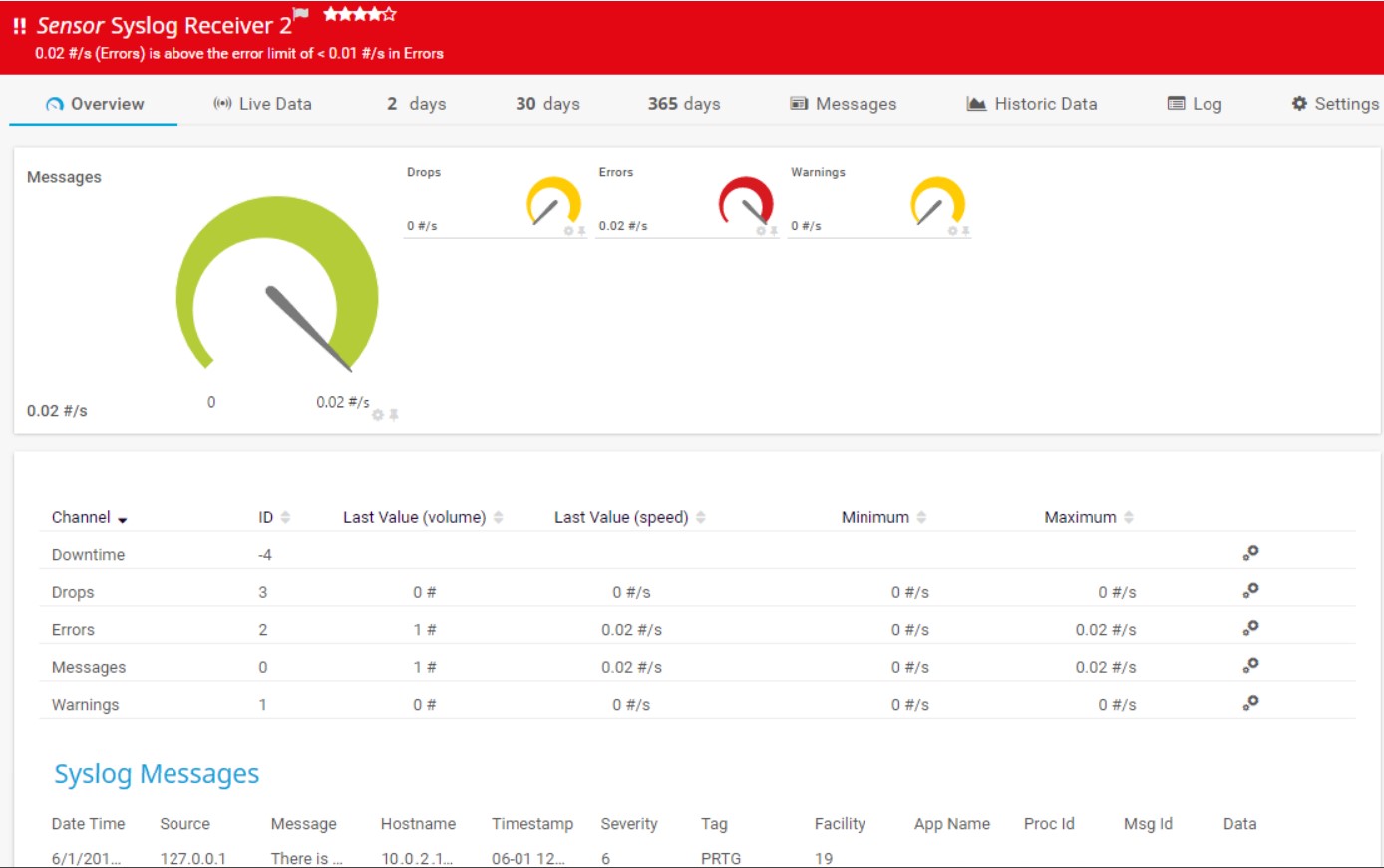The width and height of the screenshot is (1384, 868).
Task: Sort table by Channel column arrow
Action: pyautogui.click(x=123, y=520)
